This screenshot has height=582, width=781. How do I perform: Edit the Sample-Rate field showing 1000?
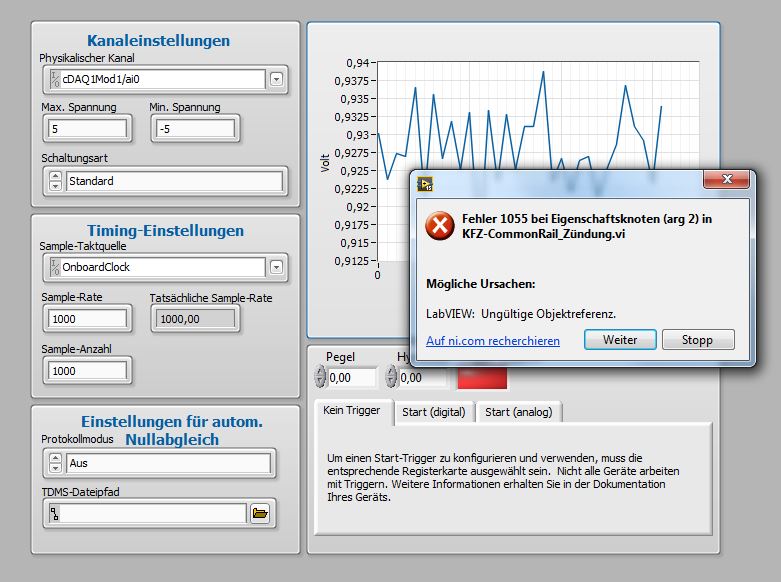tap(88, 319)
